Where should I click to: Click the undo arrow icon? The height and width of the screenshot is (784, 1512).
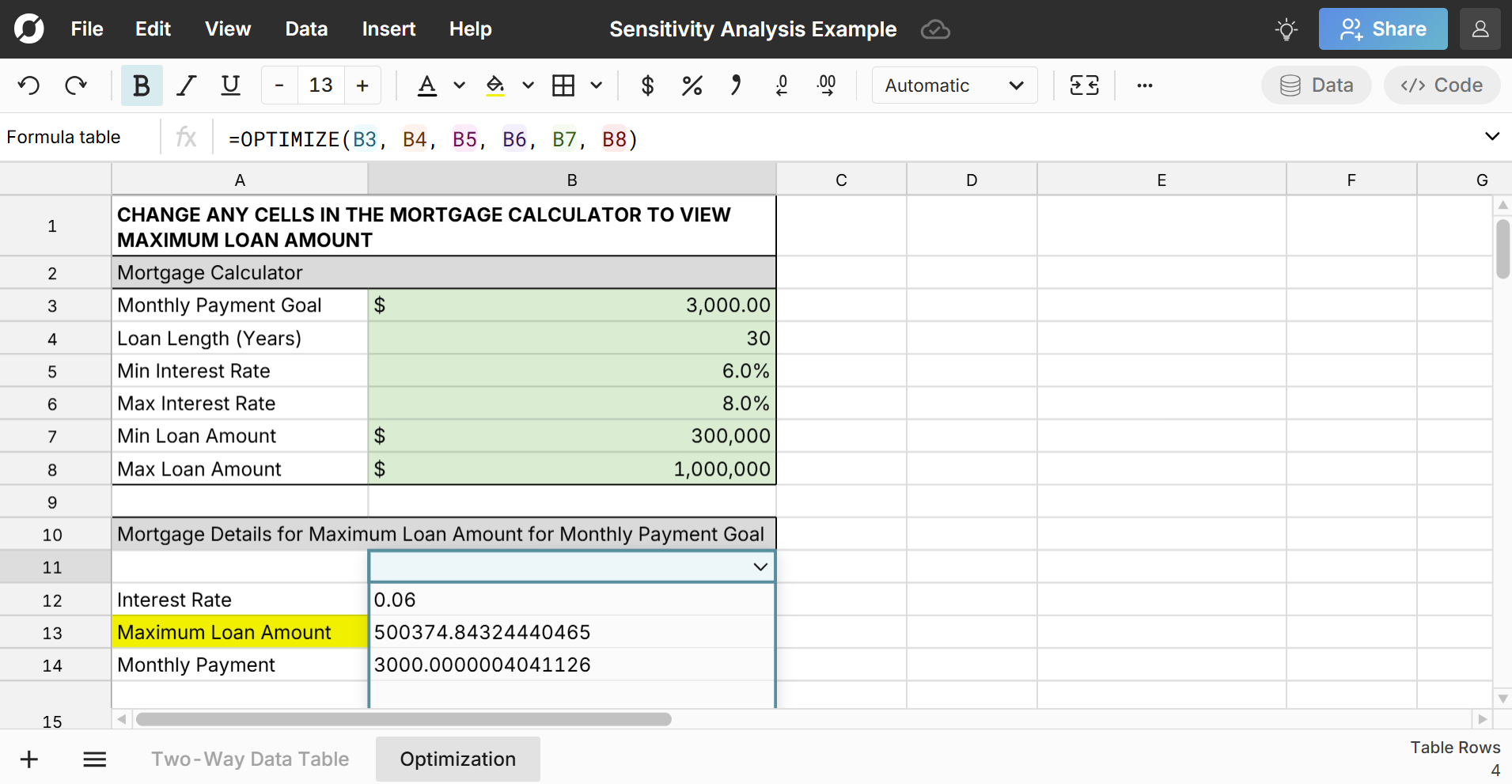[x=29, y=85]
